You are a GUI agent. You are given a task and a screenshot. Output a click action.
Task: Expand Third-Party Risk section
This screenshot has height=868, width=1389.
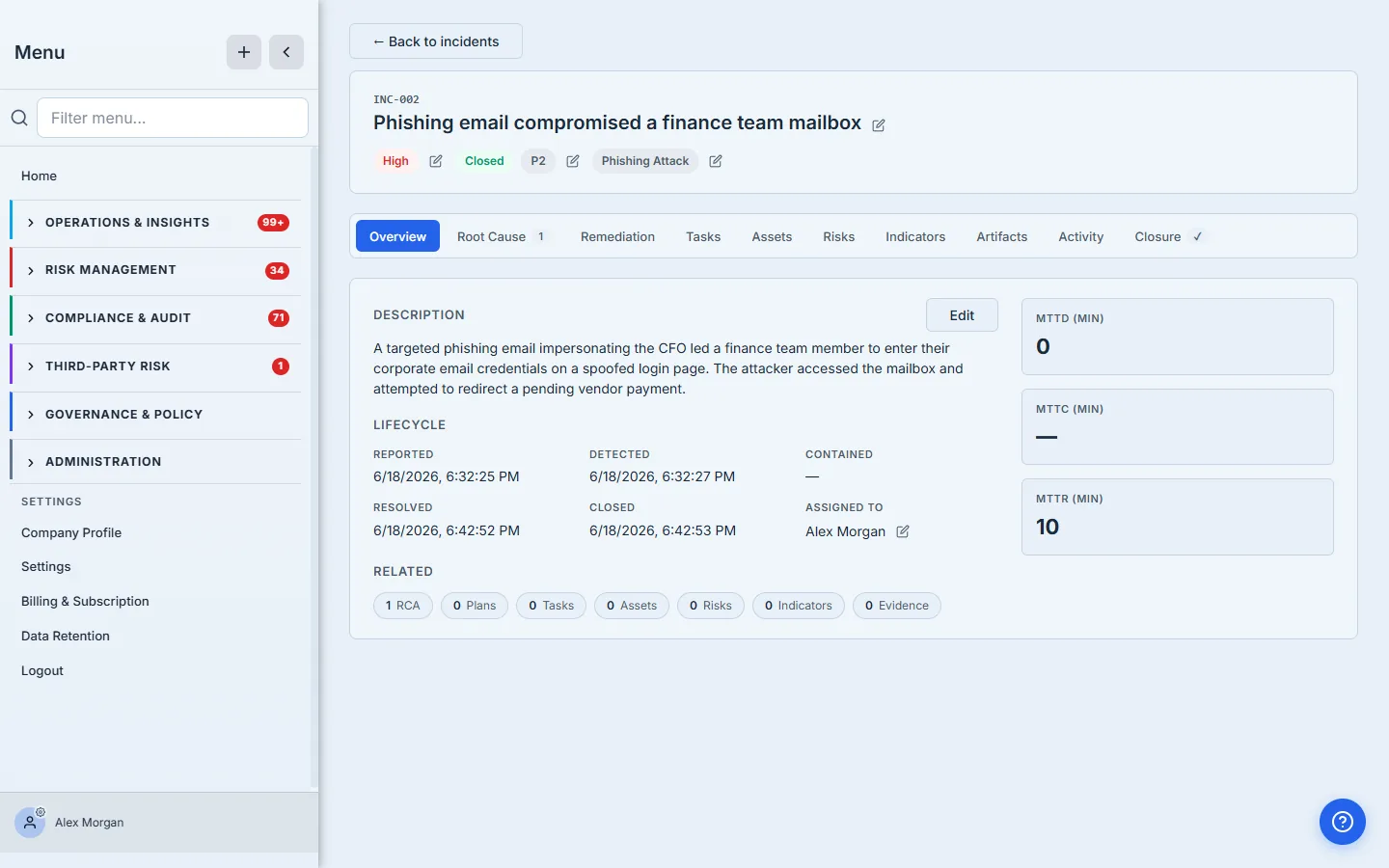[155, 366]
